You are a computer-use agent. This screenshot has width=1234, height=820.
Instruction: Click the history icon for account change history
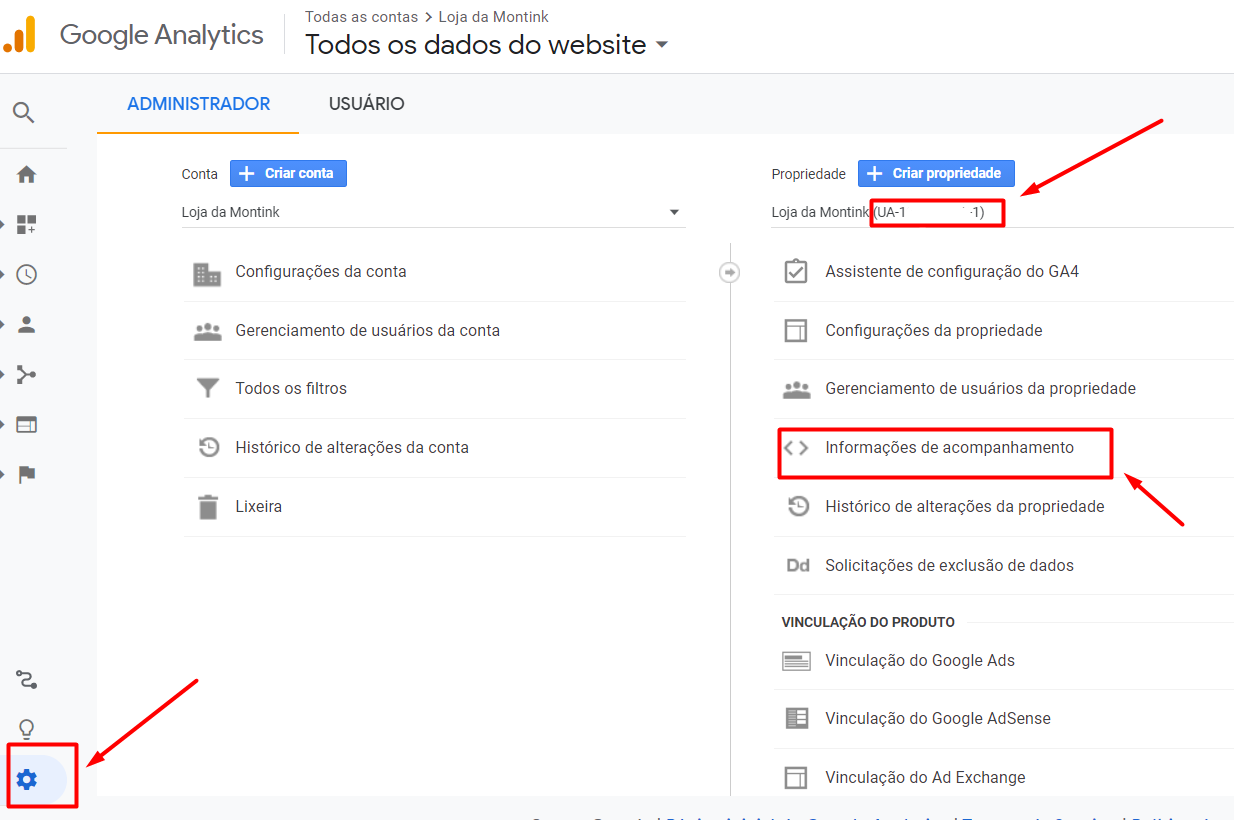point(208,448)
